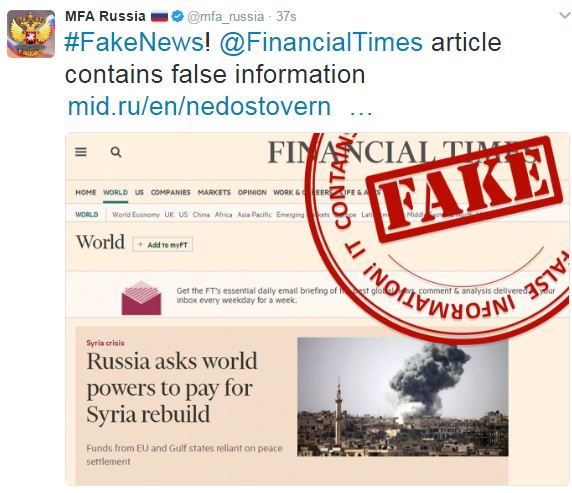Select the OPINION navigation tab
Image resolution: width=572 pixels, height=493 pixels.
[252, 192]
